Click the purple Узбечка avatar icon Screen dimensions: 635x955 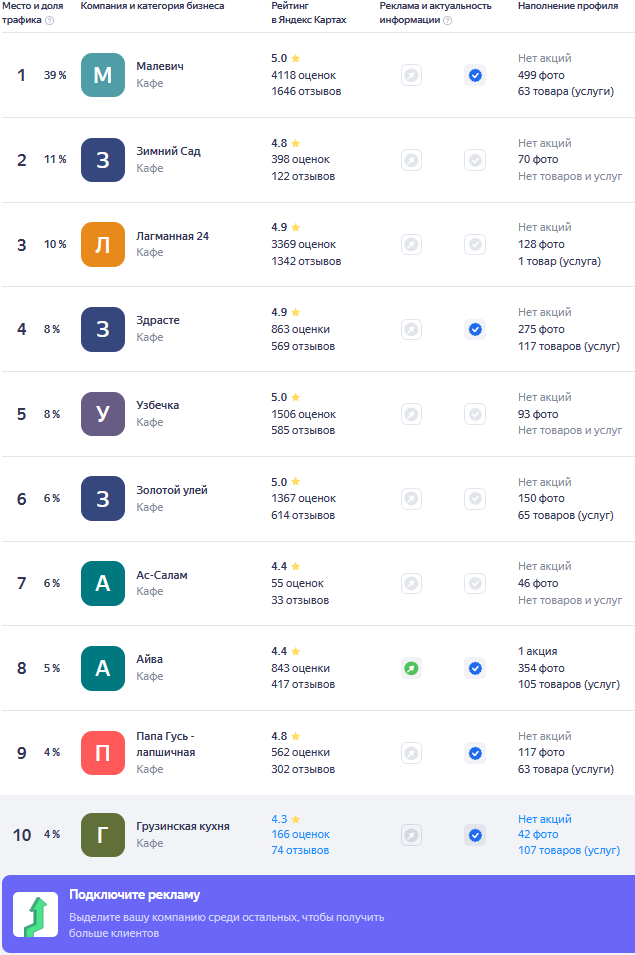(x=102, y=414)
